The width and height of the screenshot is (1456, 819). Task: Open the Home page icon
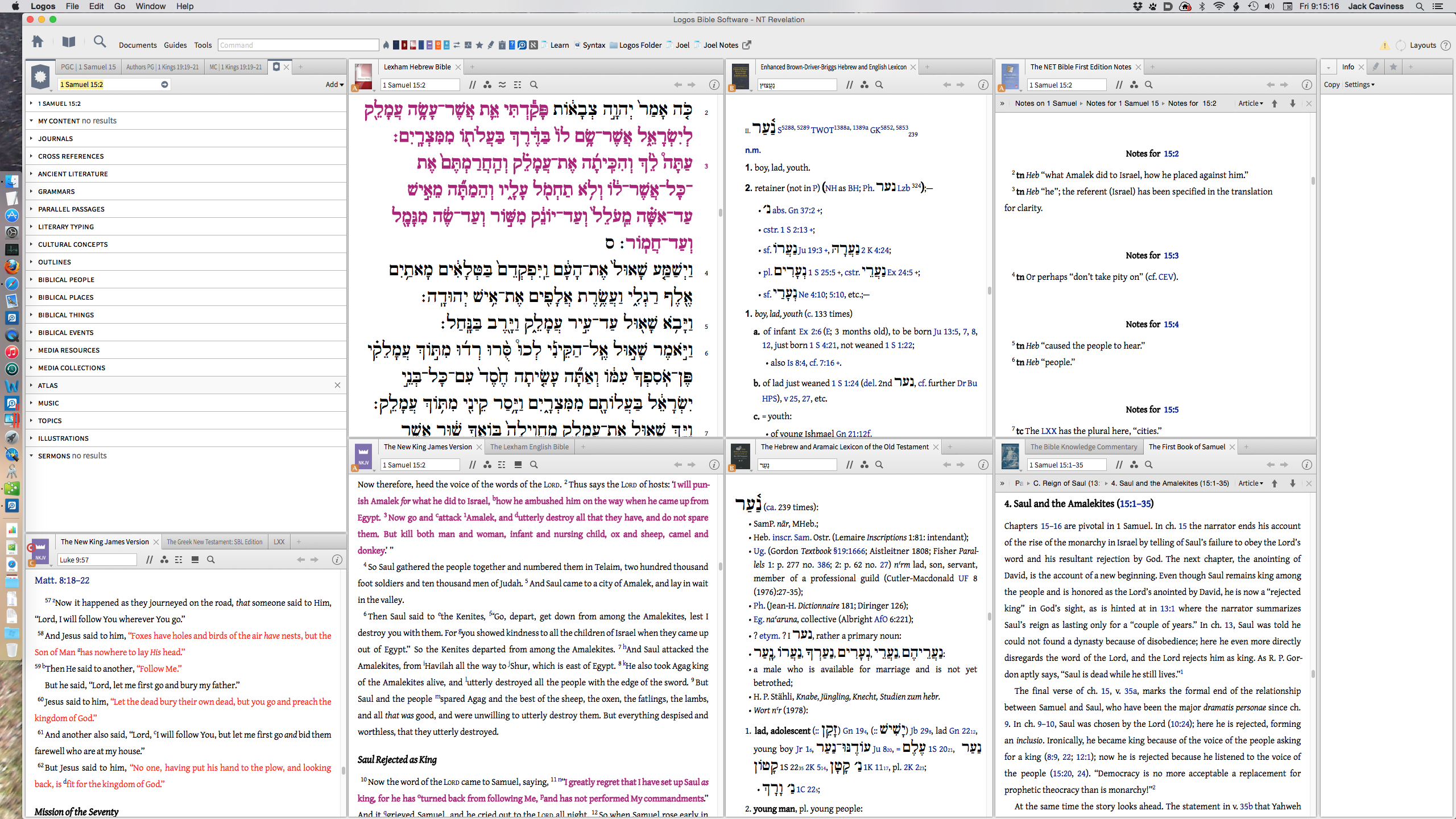tap(38, 42)
